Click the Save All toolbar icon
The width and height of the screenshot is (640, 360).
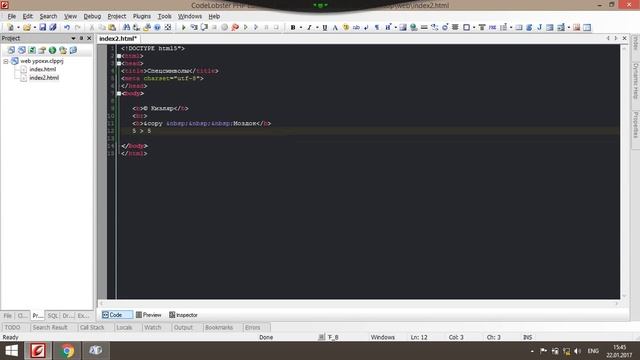tap(53, 27)
